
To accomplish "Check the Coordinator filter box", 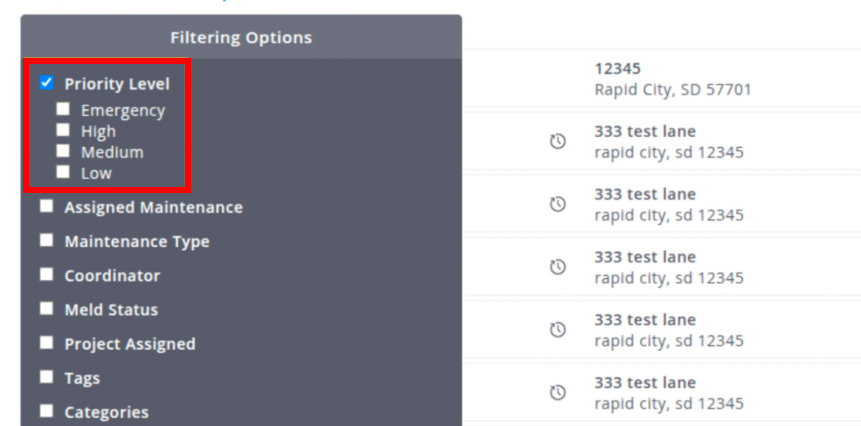I will pos(47,275).
